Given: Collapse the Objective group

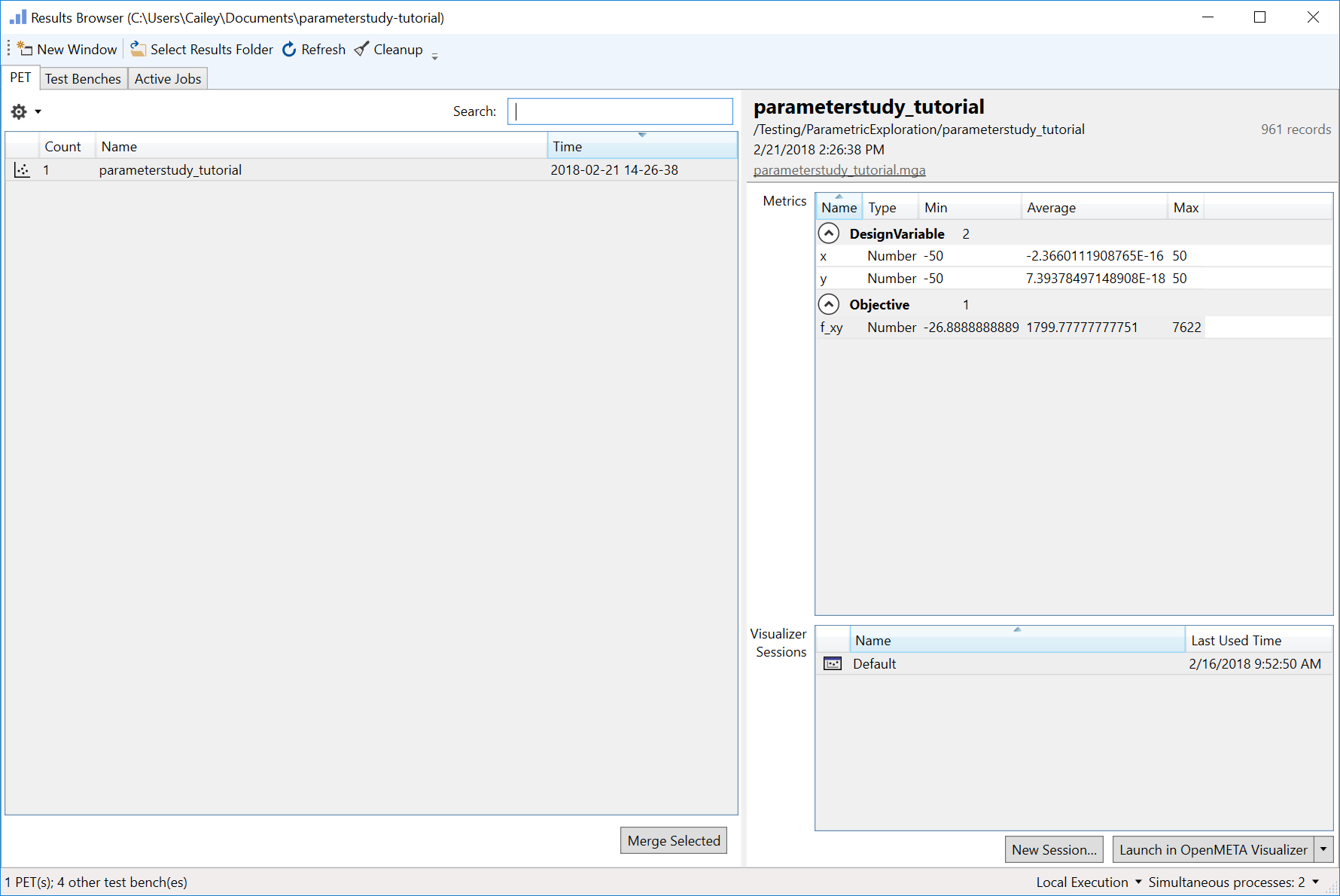Looking at the screenshot, I should tap(829, 304).
